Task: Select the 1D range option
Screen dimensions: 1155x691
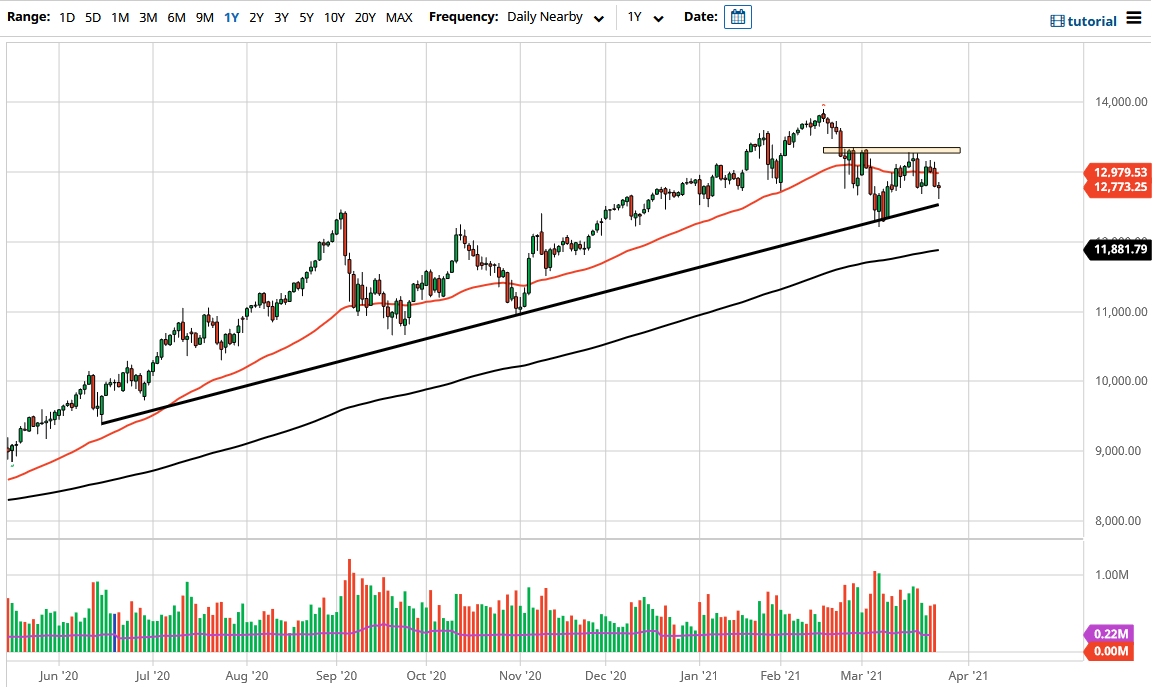Action: point(67,17)
